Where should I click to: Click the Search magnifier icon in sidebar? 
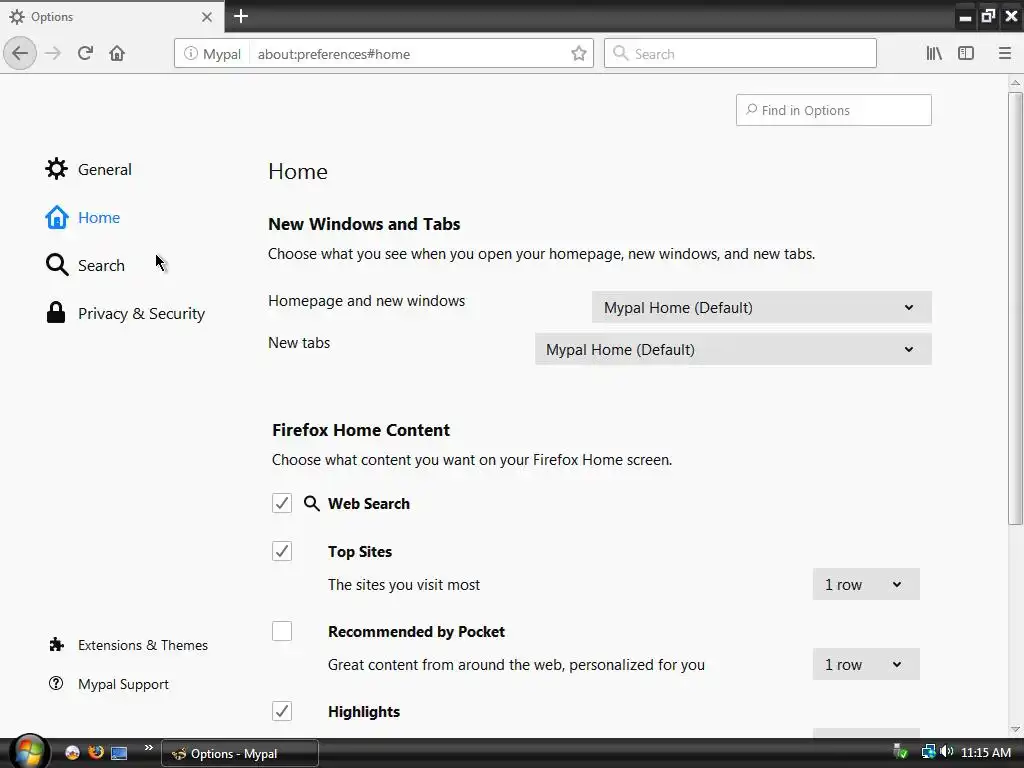[57, 265]
